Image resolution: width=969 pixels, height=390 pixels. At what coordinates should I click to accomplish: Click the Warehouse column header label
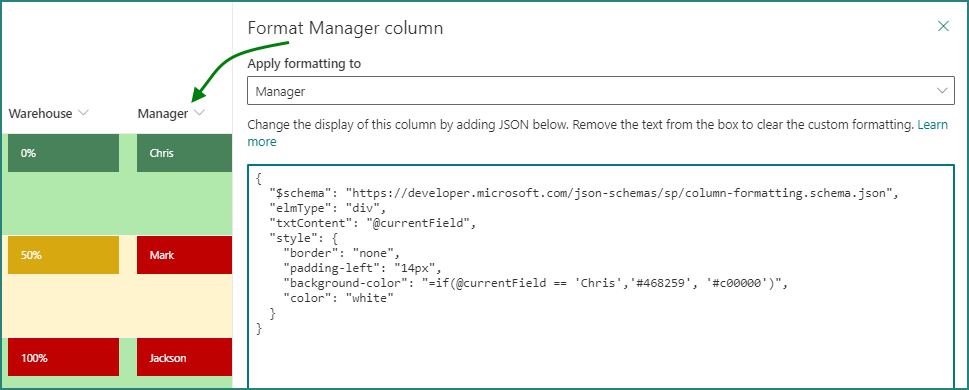click(x=40, y=113)
